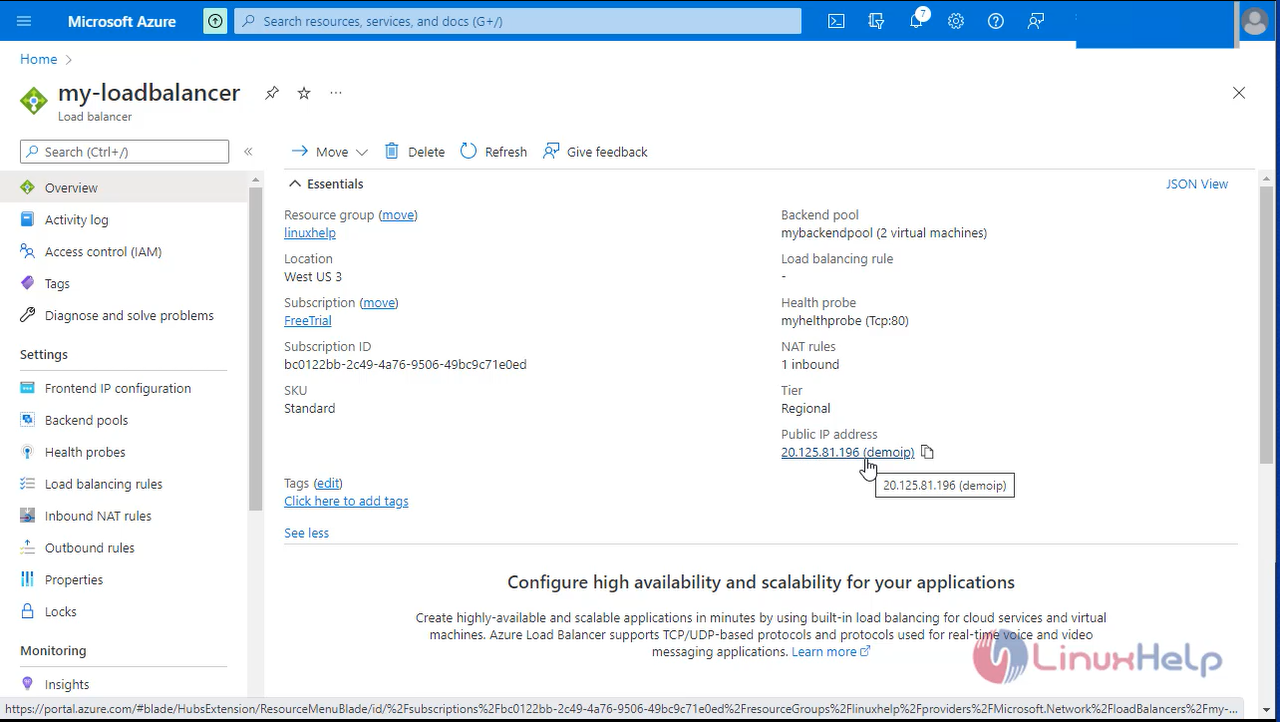Image resolution: width=1280 pixels, height=722 pixels.
Task: Click move link next to Subscription
Action: (x=378, y=303)
